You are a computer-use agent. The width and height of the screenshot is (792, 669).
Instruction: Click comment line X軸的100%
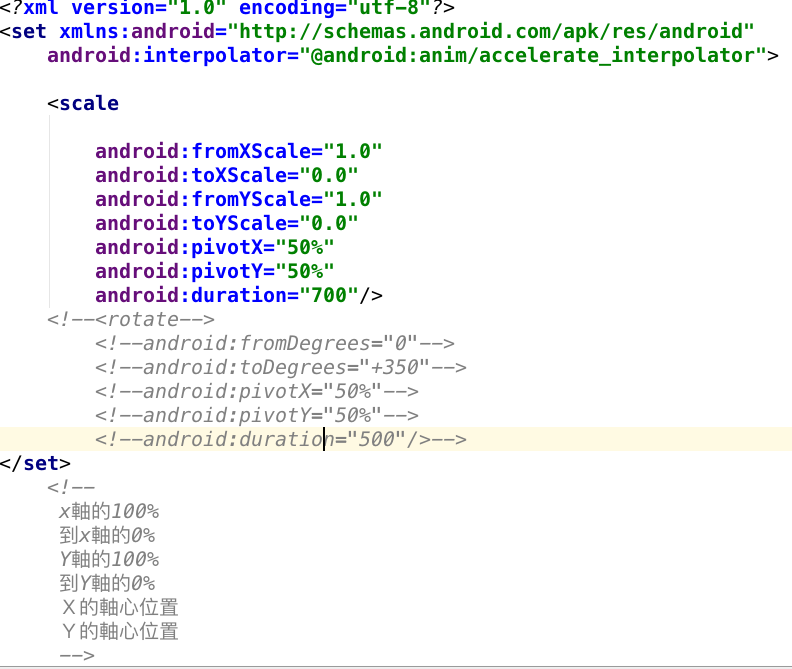click(109, 511)
